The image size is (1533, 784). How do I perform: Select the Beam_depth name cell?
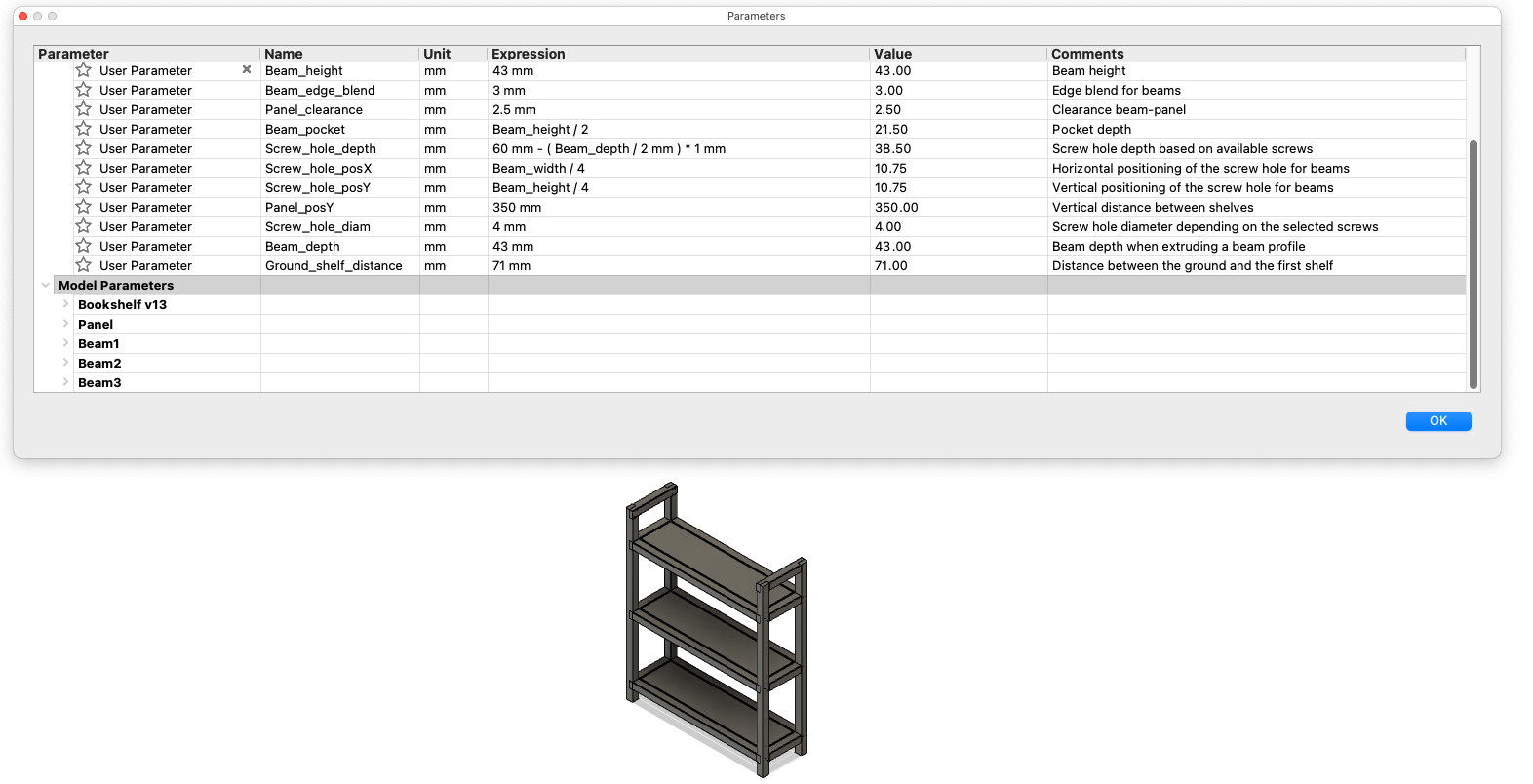(x=340, y=246)
